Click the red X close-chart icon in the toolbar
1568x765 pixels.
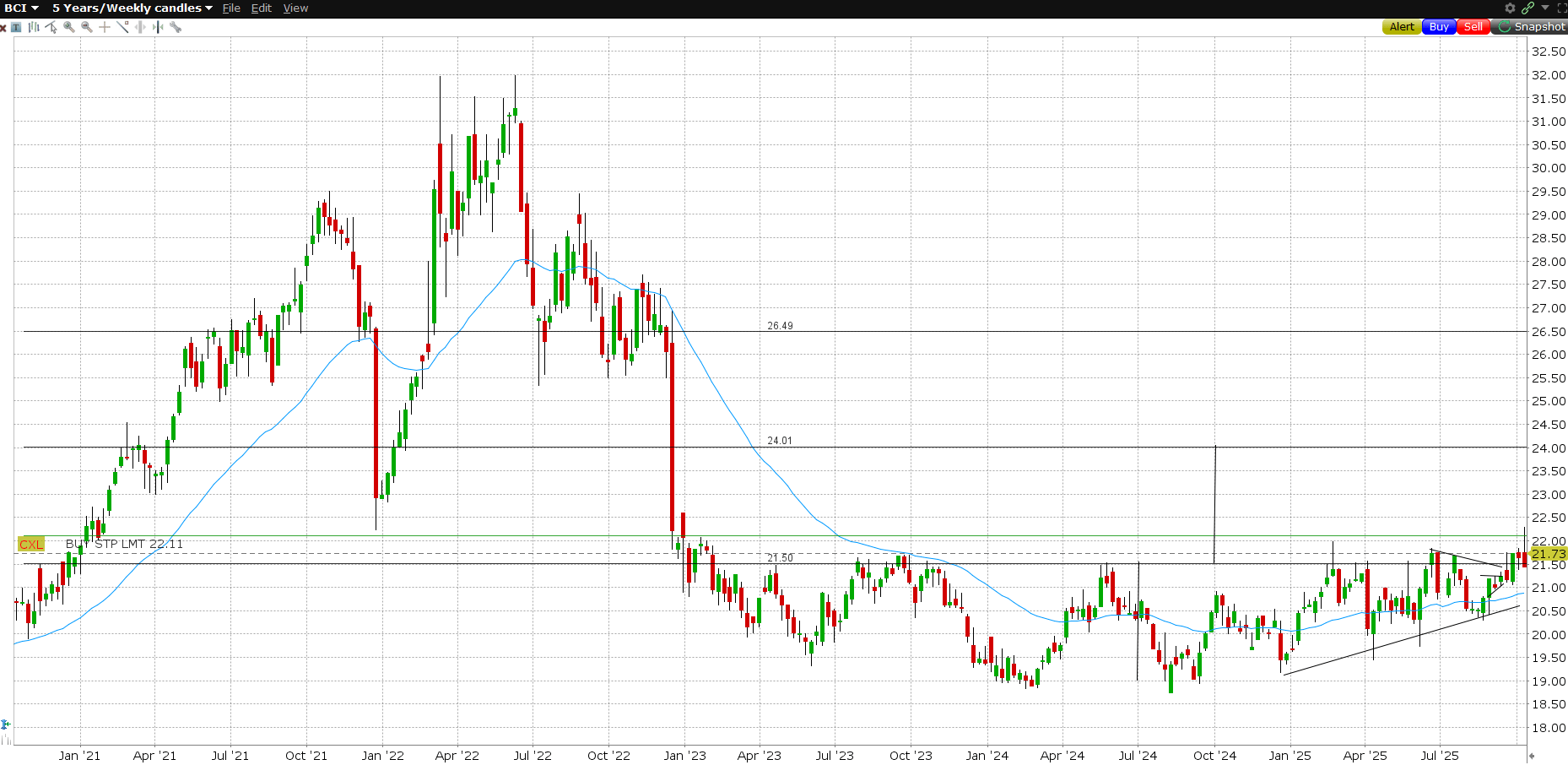click(3, 28)
